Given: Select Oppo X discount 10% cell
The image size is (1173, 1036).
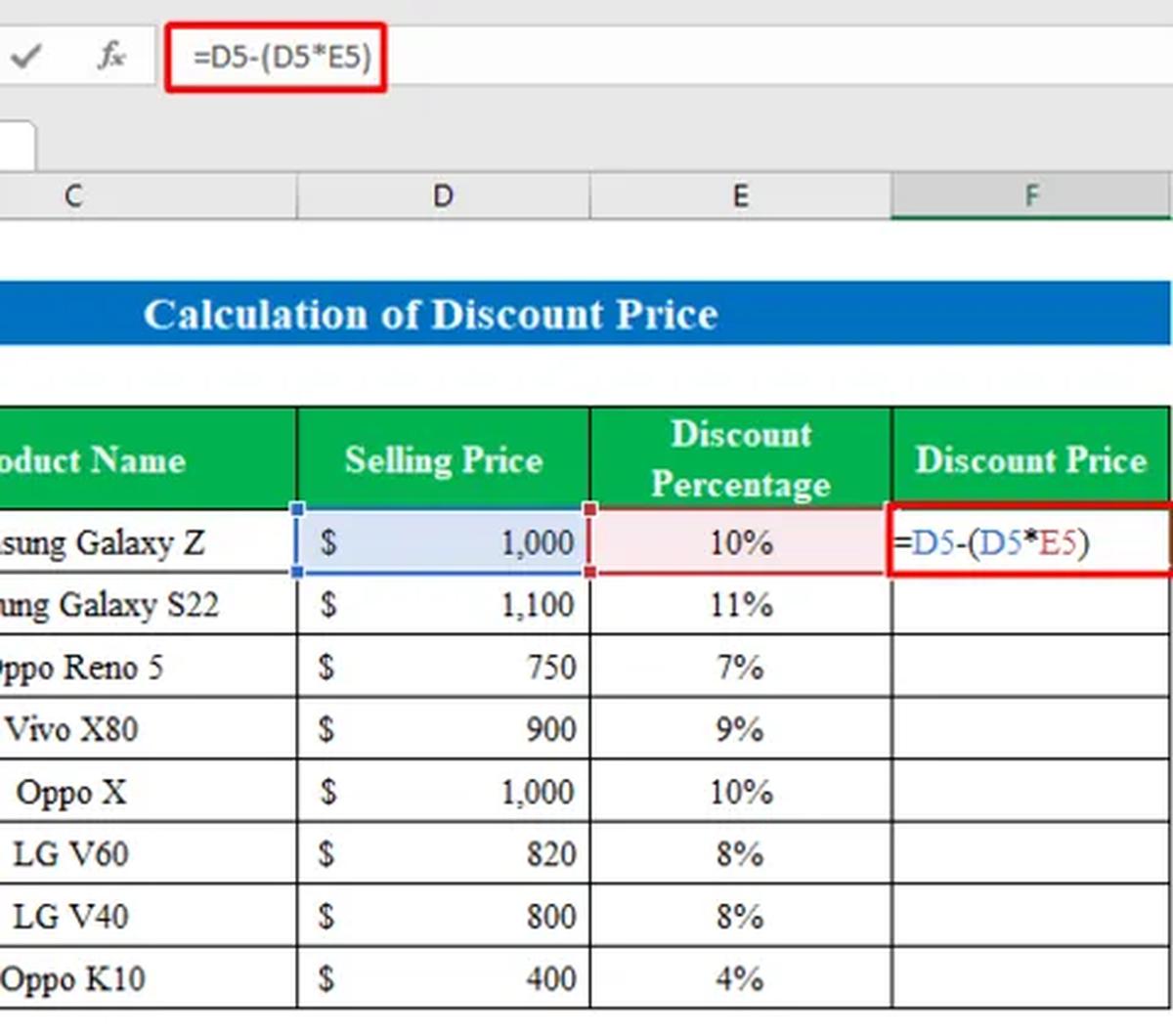Looking at the screenshot, I should 741,792.
